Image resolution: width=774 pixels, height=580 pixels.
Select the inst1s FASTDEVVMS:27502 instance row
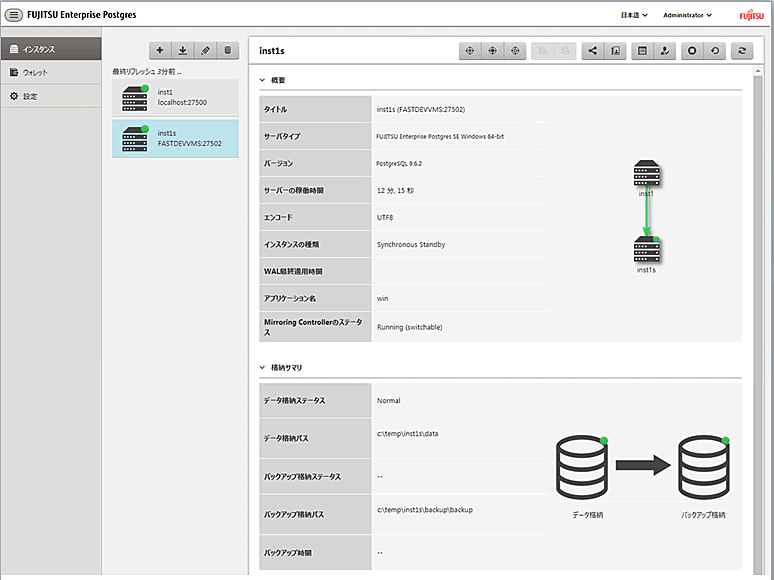(175, 138)
